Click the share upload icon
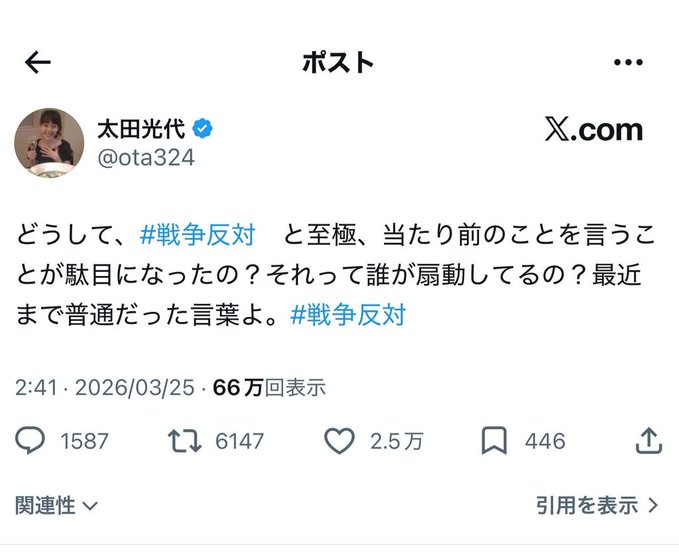Viewport: 679px width, 554px height. (648, 440)
